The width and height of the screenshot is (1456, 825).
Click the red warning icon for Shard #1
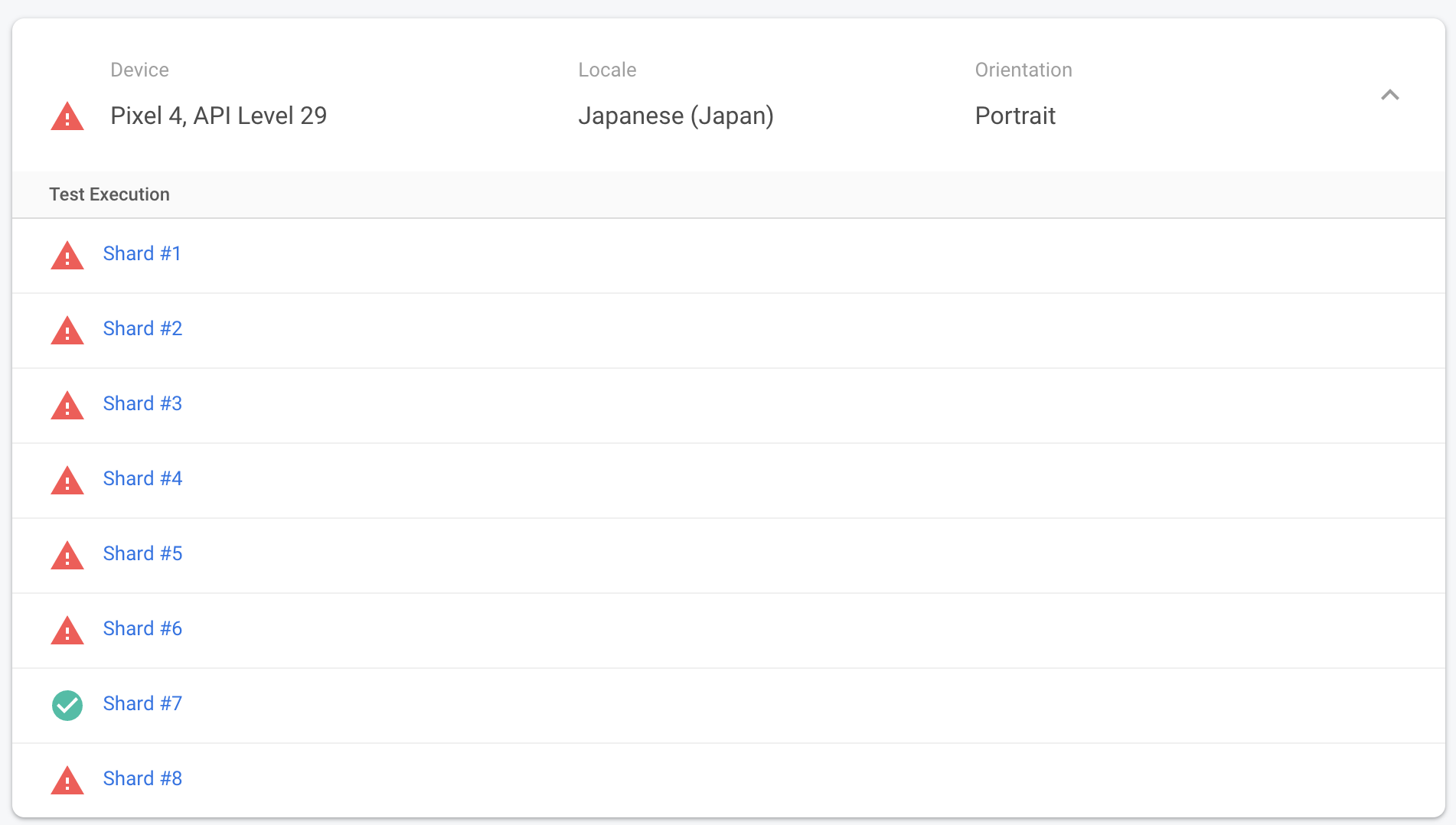click(67, 256)
